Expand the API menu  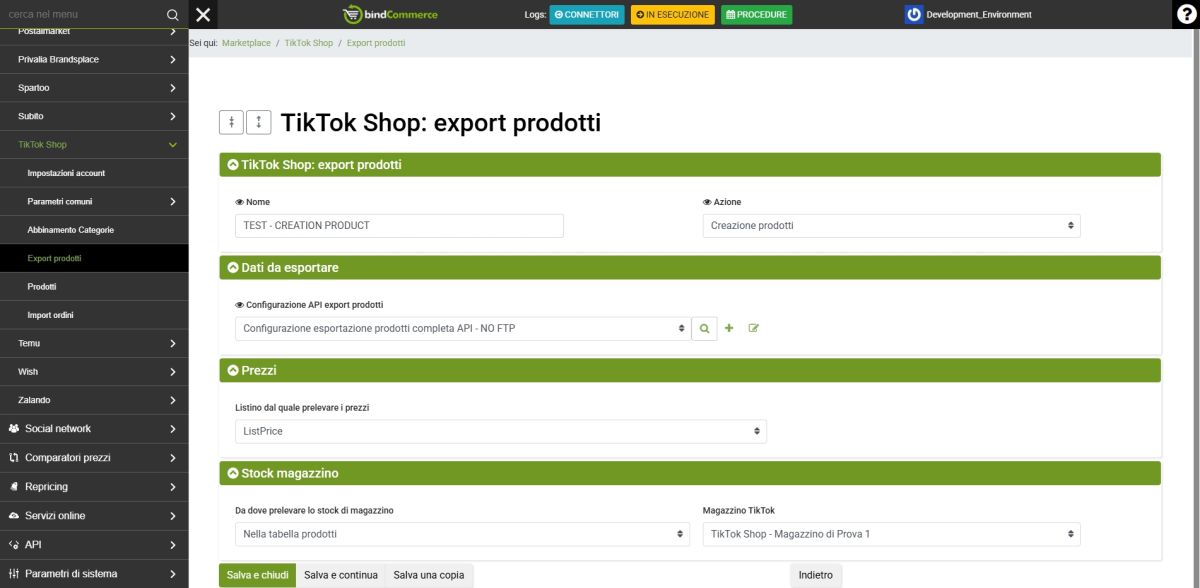[x=94, y=545]
